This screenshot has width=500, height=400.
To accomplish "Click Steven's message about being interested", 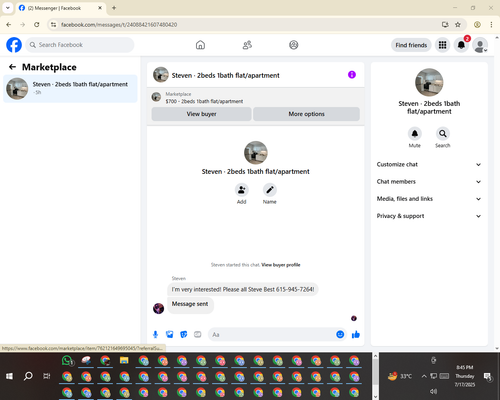I will point(243,289).
